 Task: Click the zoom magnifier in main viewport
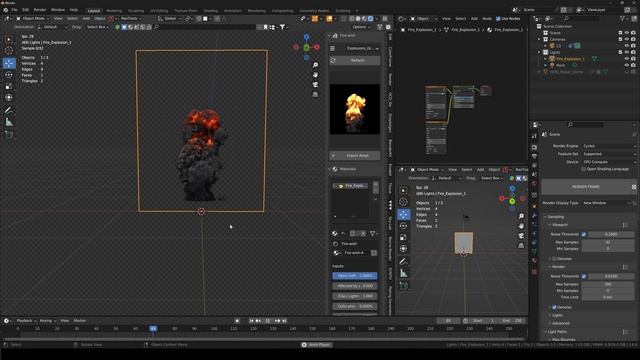click(x=315, y=65)
